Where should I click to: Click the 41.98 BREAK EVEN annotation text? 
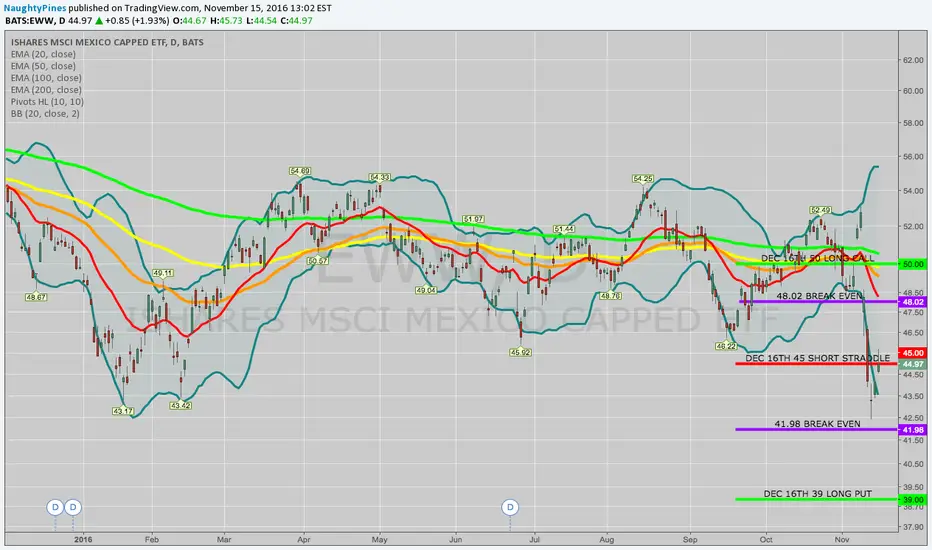(817, 424)
